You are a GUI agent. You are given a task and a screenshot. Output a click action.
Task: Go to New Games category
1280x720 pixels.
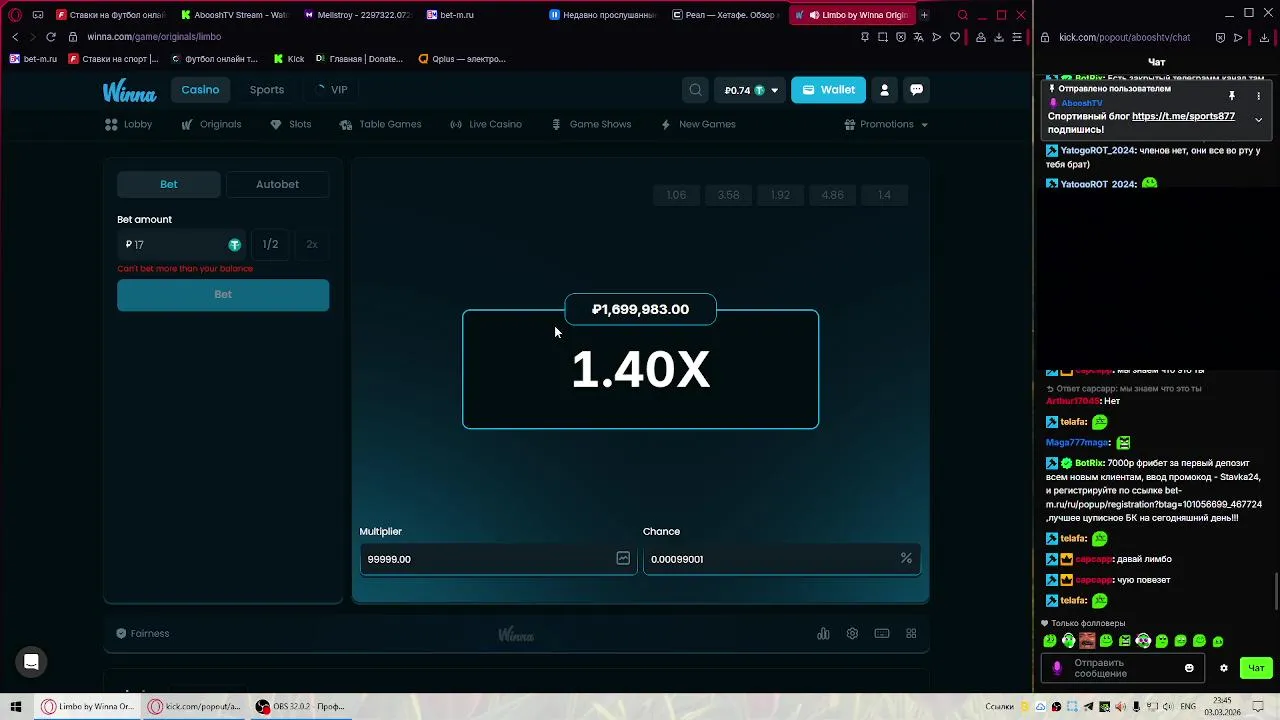[698, 124]
